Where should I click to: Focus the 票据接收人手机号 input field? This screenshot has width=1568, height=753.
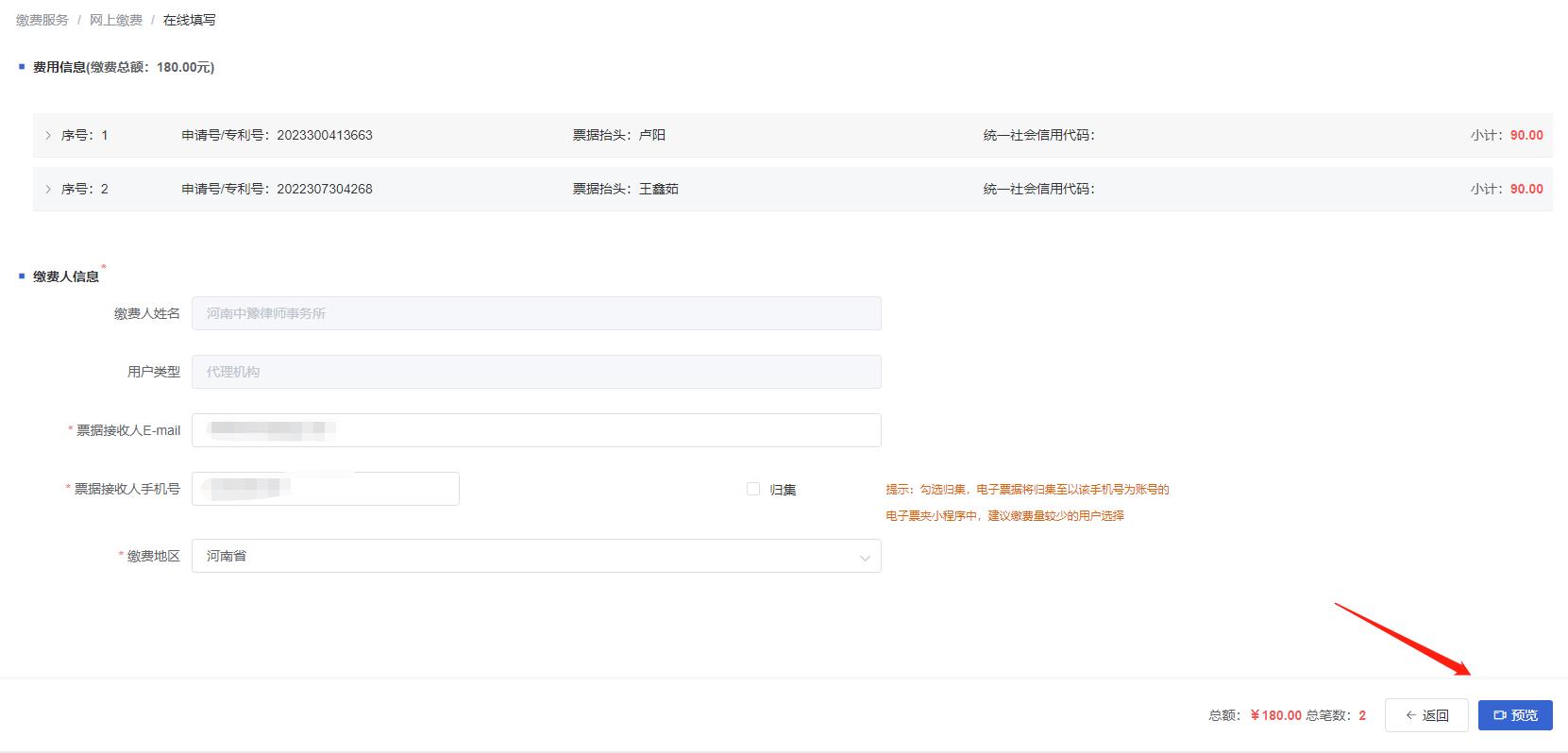(x=326, y=489)
